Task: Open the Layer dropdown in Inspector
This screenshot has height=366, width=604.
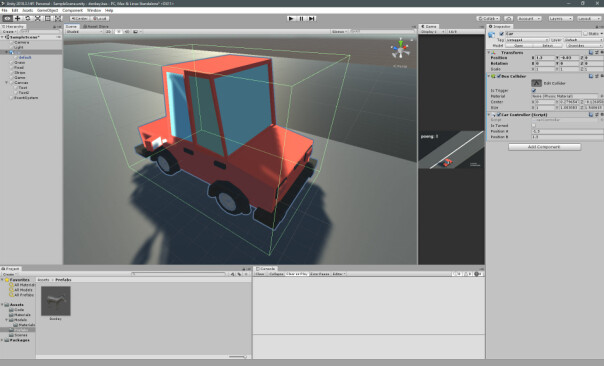Action: (x=583, y=40)
